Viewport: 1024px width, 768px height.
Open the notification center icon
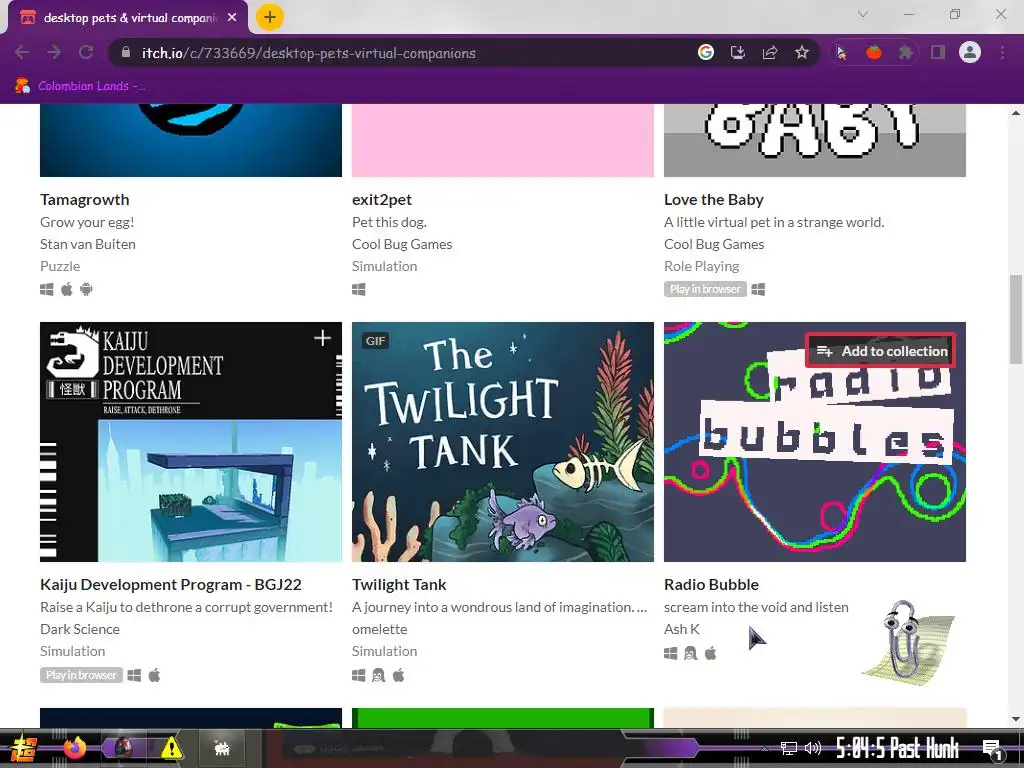click(993, 749)
